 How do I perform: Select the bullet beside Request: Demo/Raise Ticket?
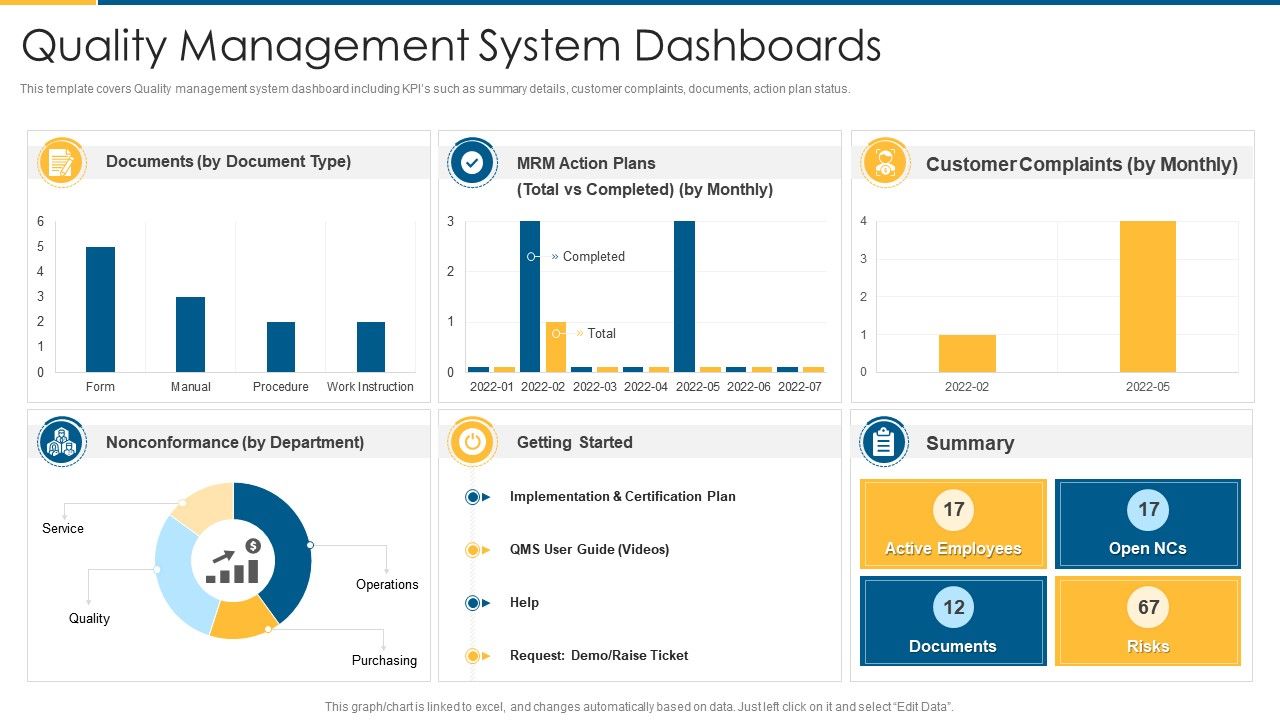click(476, 656)
